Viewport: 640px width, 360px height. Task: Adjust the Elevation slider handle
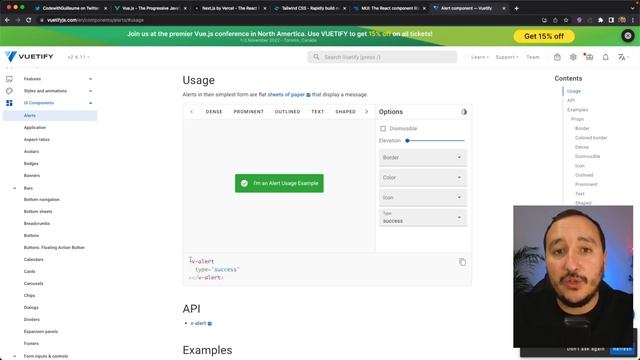coord(407,140)
